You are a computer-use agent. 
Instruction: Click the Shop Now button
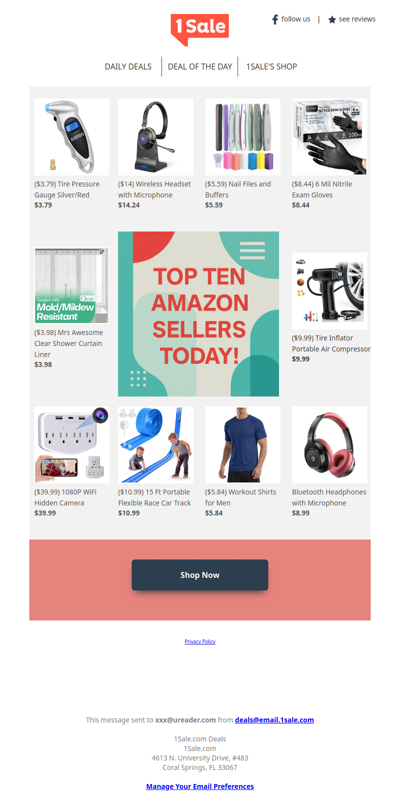tap(200, 575)
